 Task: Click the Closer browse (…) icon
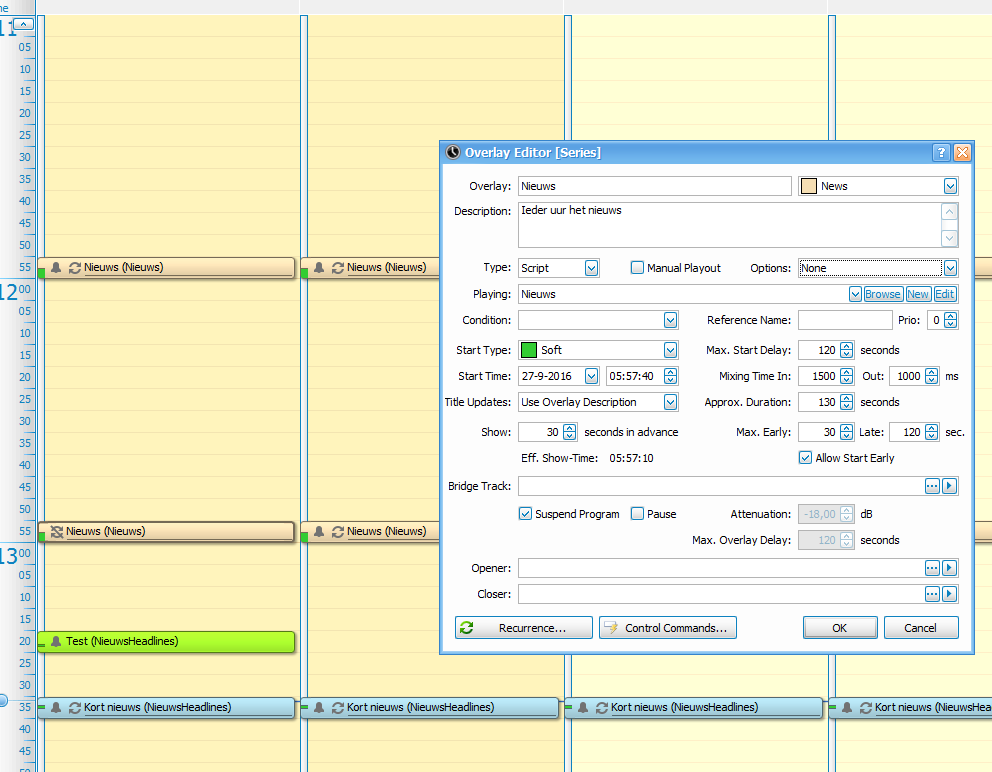932,594
